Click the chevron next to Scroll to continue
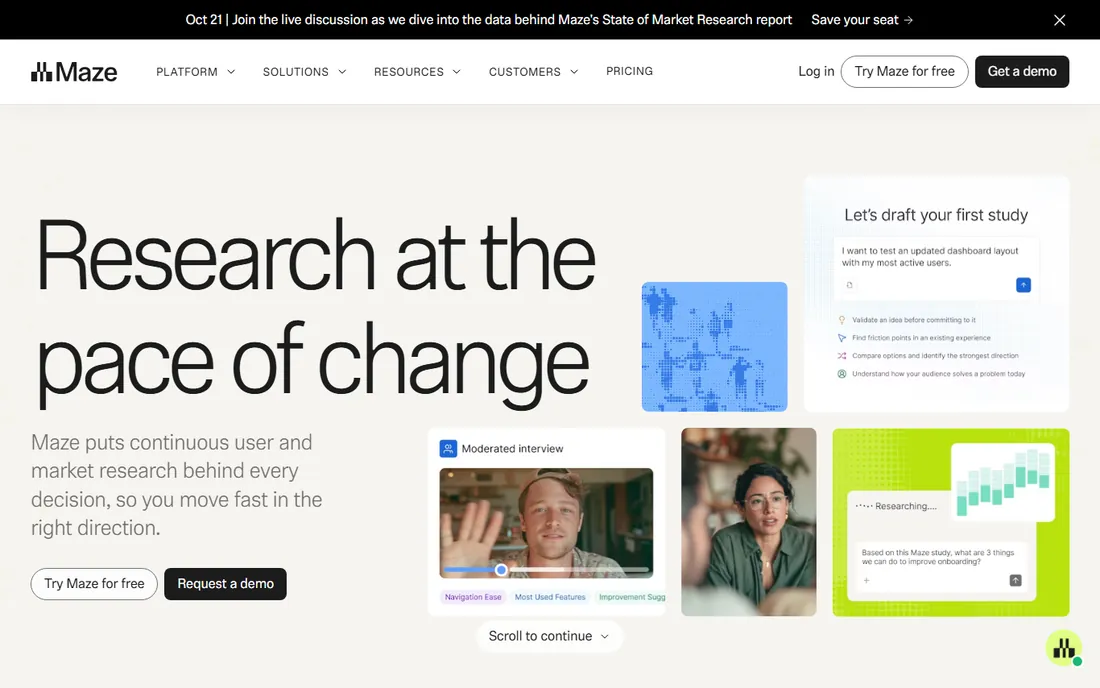Image resolution: width=1100 pixels, height=688 pixels. click(x=605, y=636)
